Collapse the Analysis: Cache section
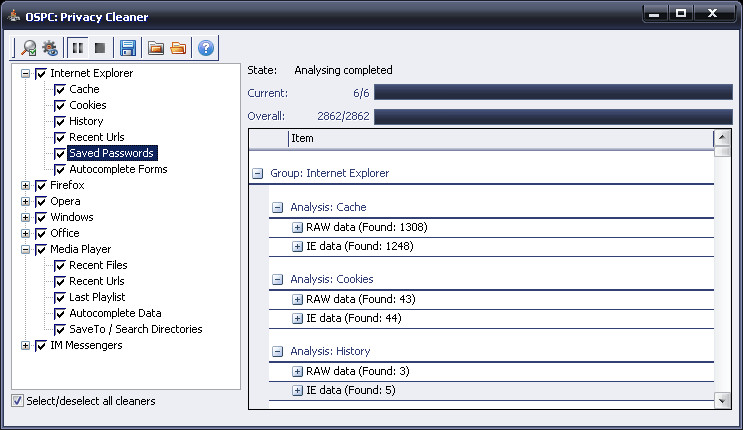Image resolution: width=743 pixels, height=430 pixels. pyautogui.click(x=278, y=208)
